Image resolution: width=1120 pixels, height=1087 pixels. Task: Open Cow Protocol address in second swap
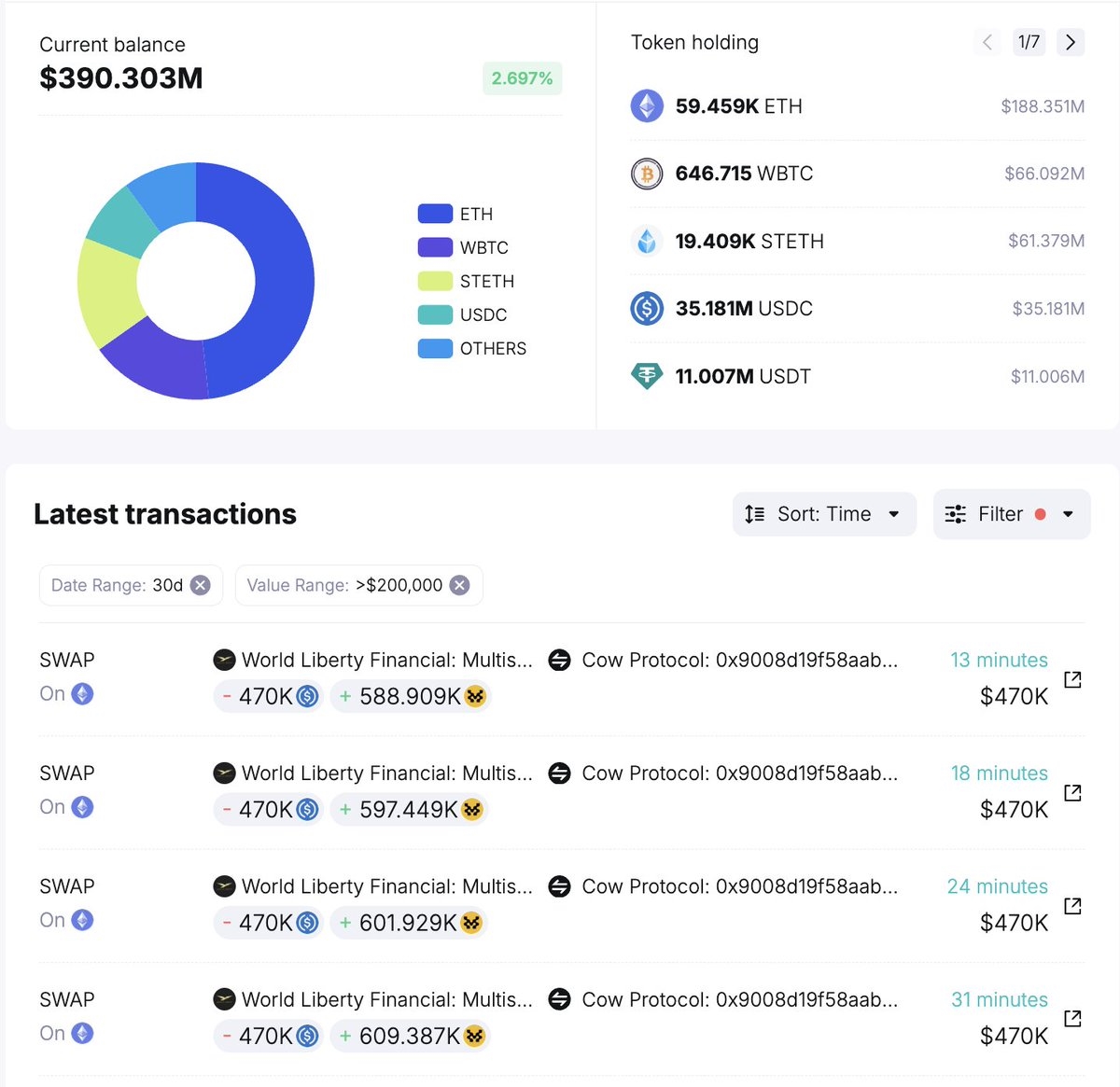pos(739,773)
